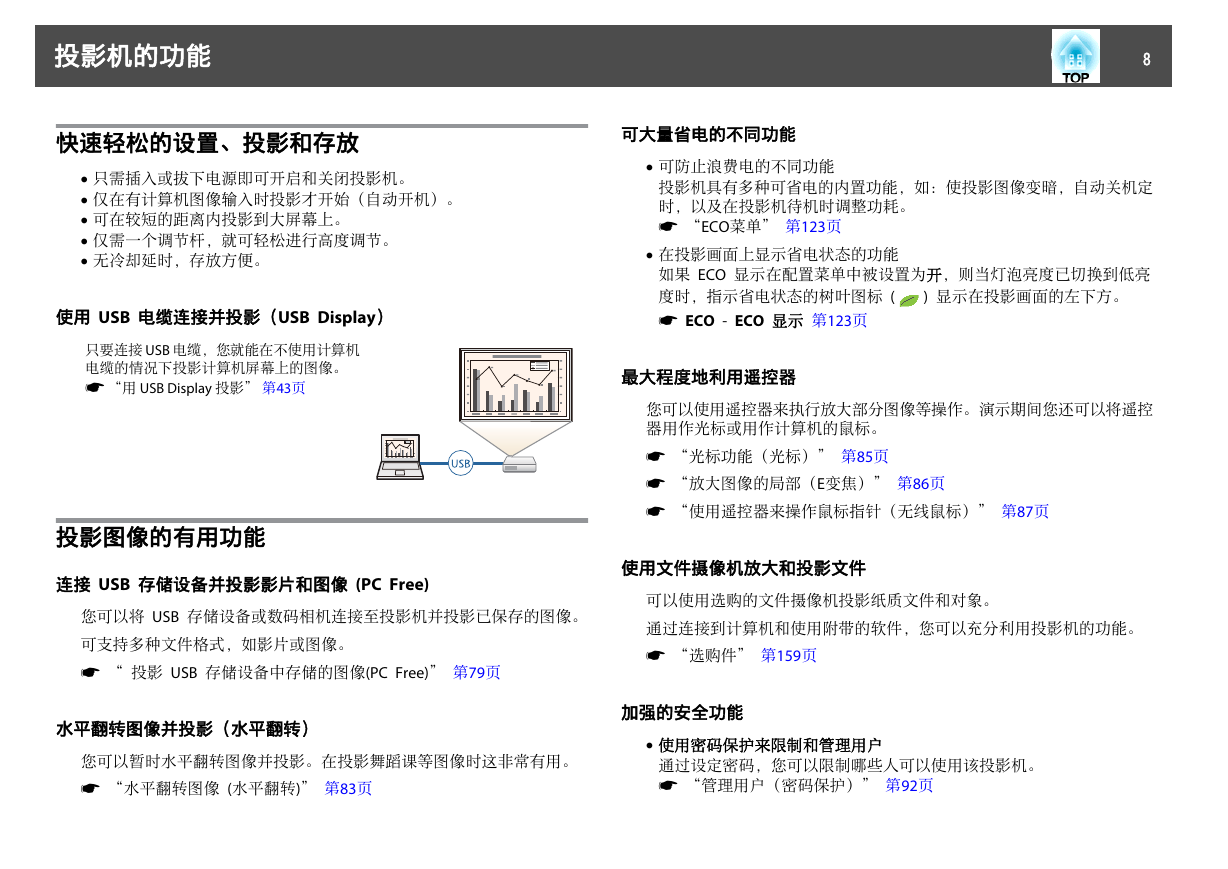The width and height of the screenshot is (1228, 869).
Task: Click pointing-hand icon before 用 USB Display 投影
Action: pos(95,388)
